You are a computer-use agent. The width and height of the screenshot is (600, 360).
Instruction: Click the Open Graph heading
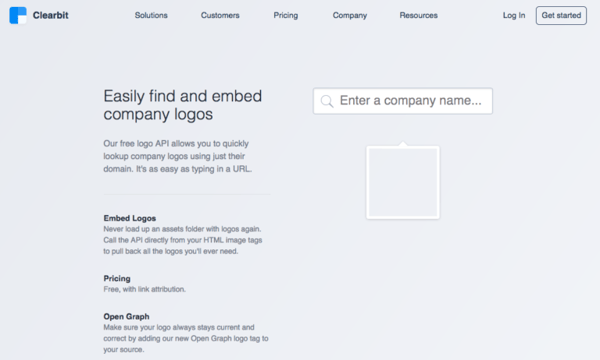[126, 316]
